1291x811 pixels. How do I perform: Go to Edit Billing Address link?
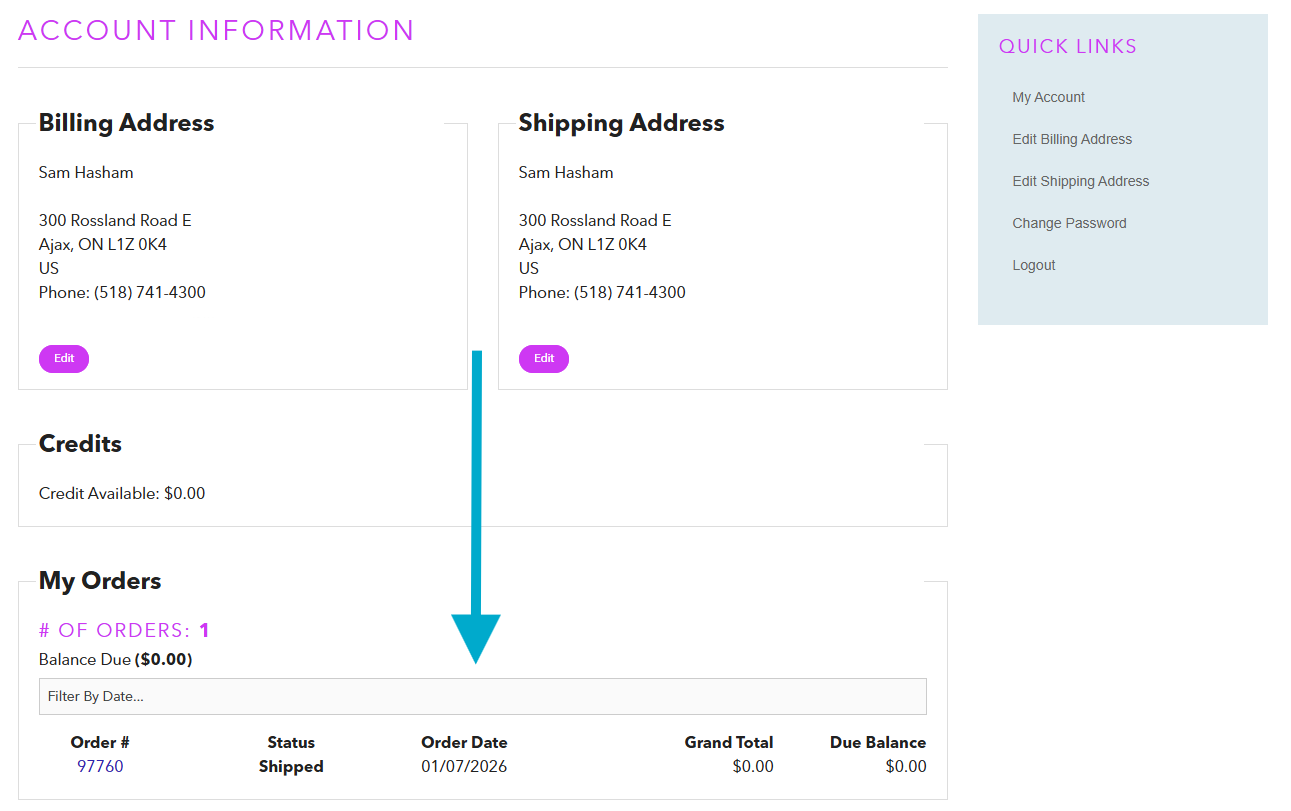[1072, 139]
